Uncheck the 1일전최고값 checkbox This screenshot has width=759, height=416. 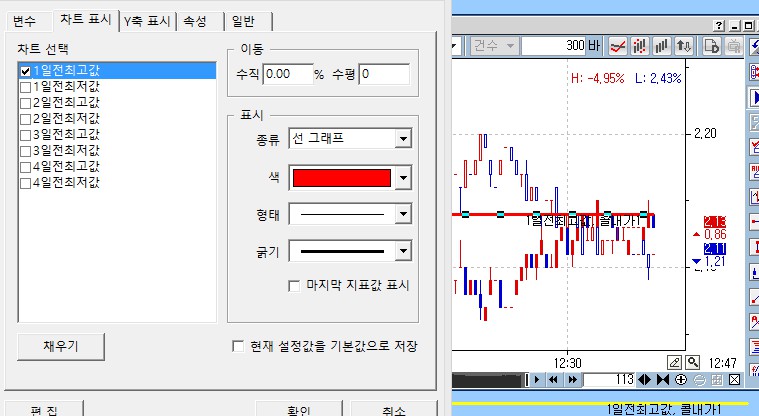25,71
